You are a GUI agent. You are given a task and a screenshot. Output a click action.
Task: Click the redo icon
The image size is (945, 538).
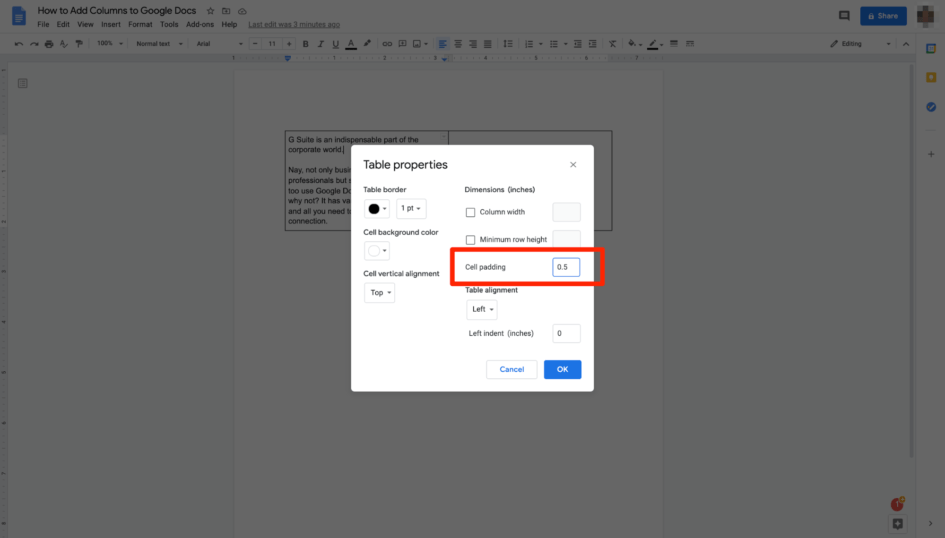pos(34,44)
